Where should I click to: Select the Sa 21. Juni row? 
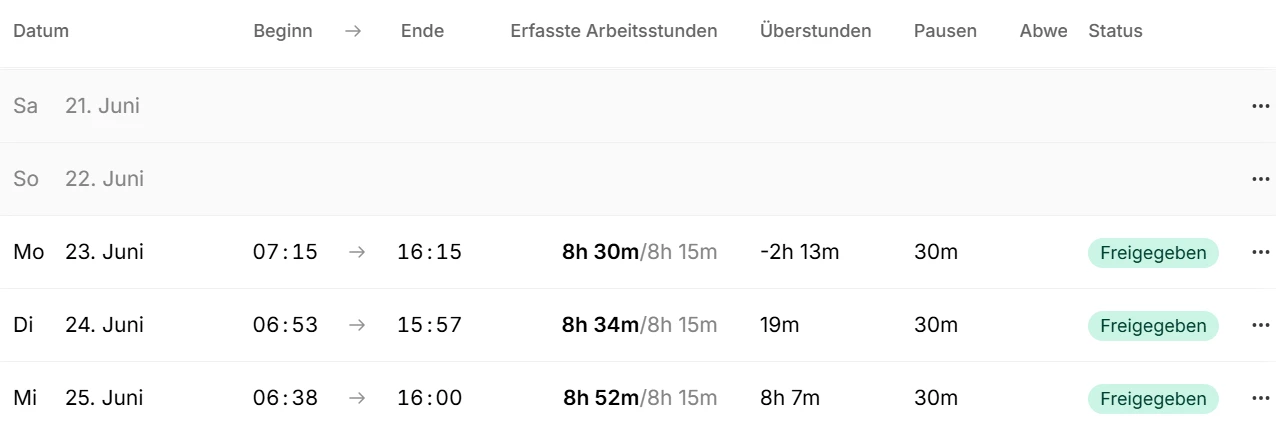pyautogui.click(x=638, y=106)
